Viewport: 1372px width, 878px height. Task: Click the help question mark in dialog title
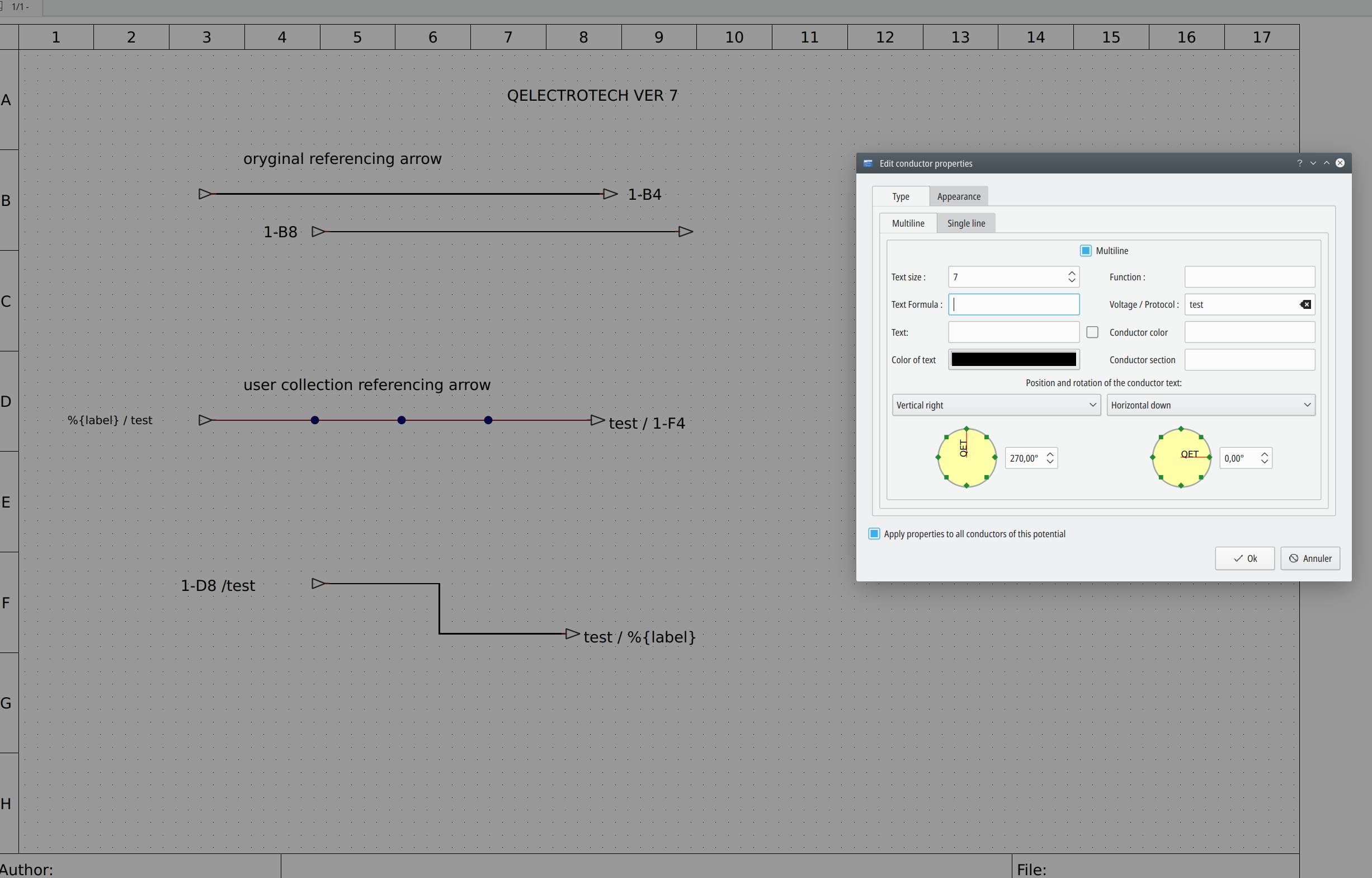click(x=1300, y=163)
